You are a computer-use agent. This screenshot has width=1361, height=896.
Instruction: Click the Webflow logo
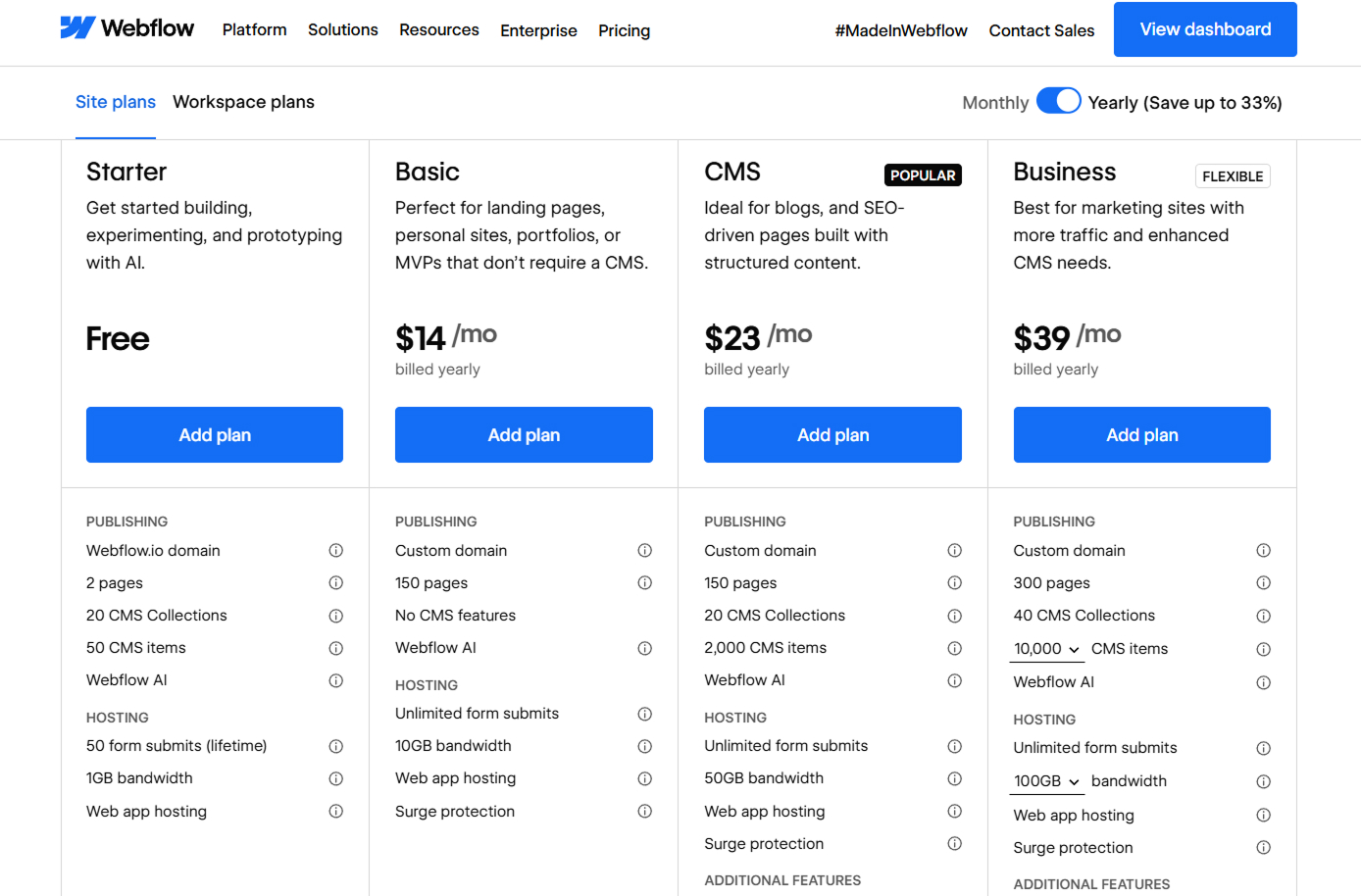pyautogui.click(x=127, y=28)
